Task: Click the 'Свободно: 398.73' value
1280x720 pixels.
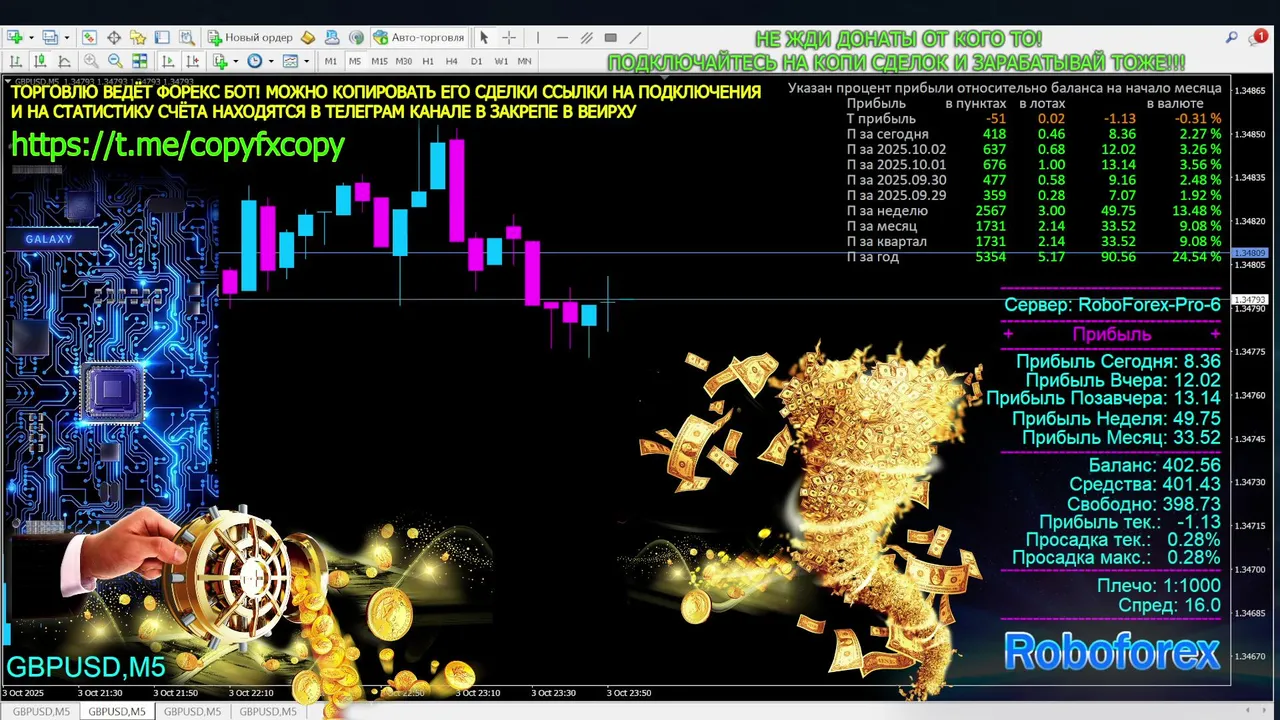Action: coord(1144,504)
